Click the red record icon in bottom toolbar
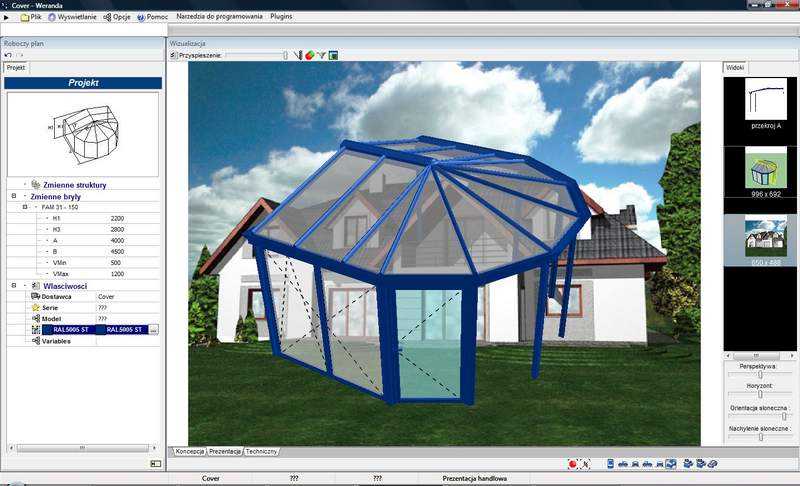800x486 pixels. pyautogui.click(x=572, y=464)
